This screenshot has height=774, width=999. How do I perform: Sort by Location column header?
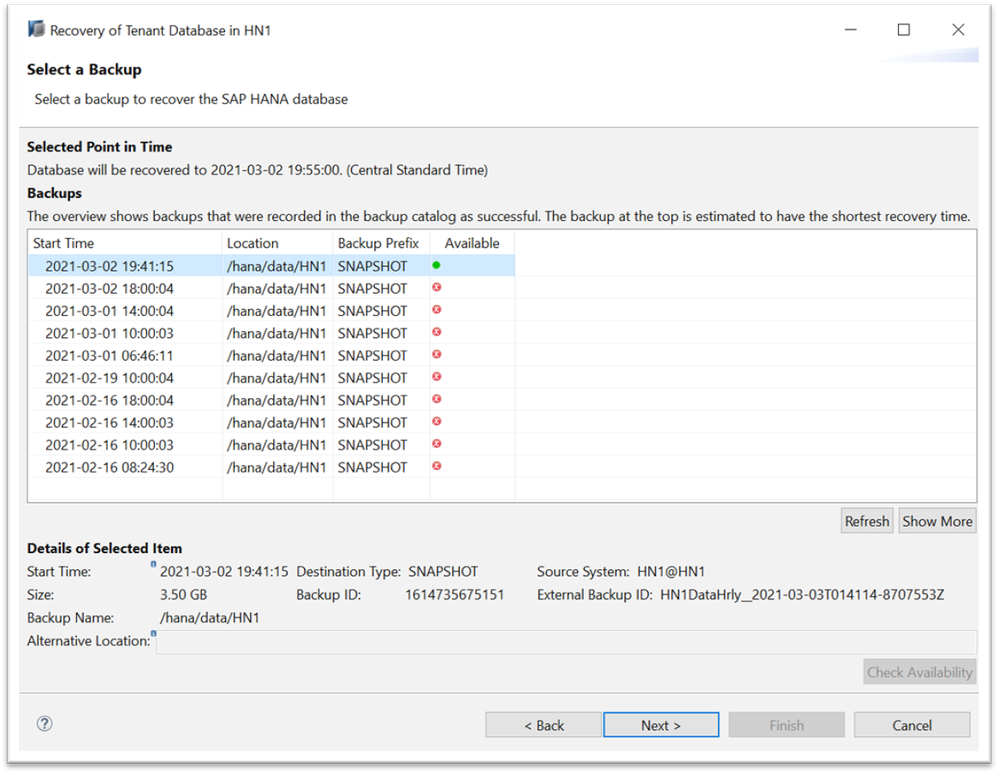click(x=277, y=243)
